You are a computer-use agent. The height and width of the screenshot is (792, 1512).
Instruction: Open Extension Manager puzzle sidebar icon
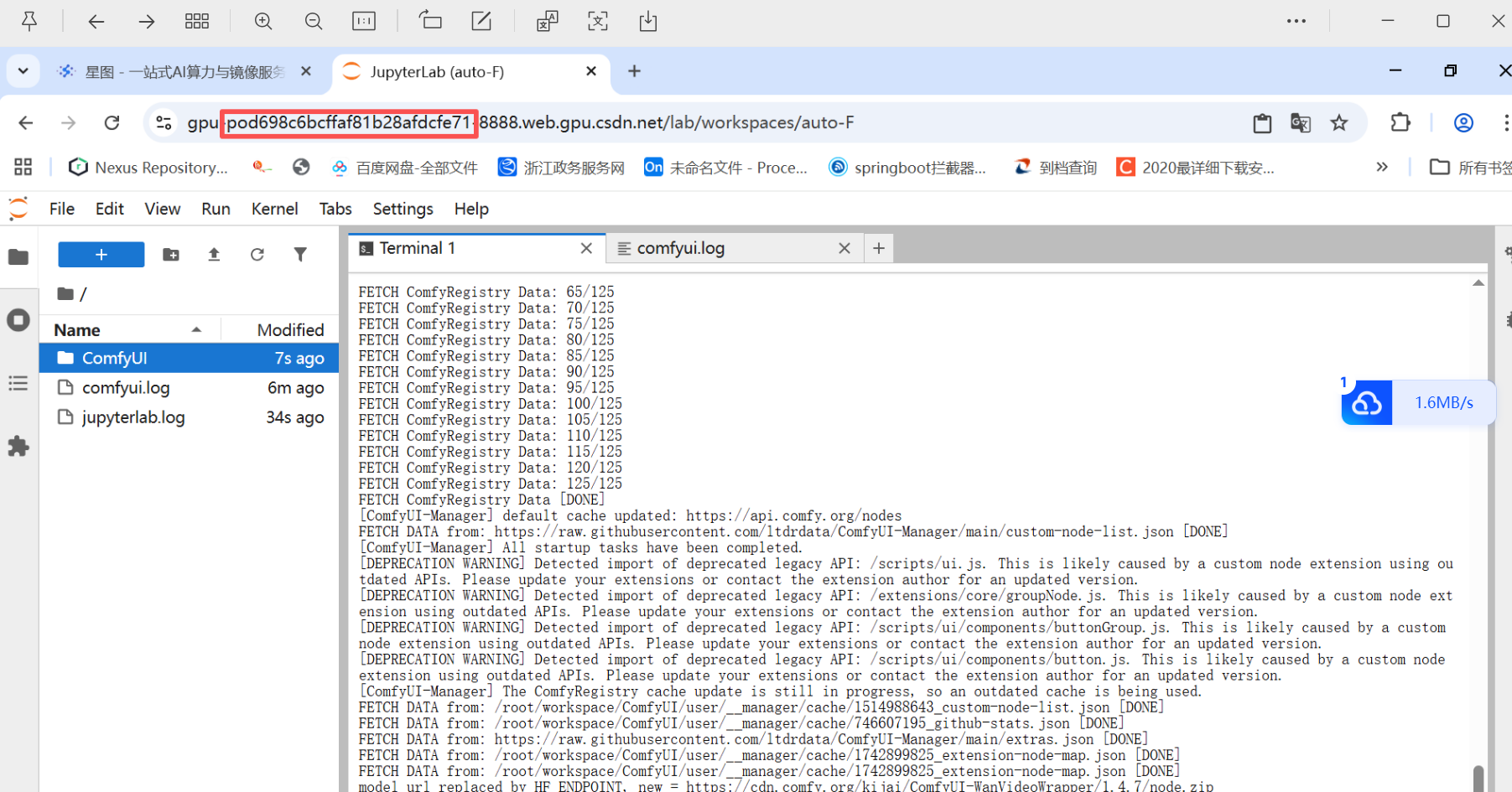18,446
